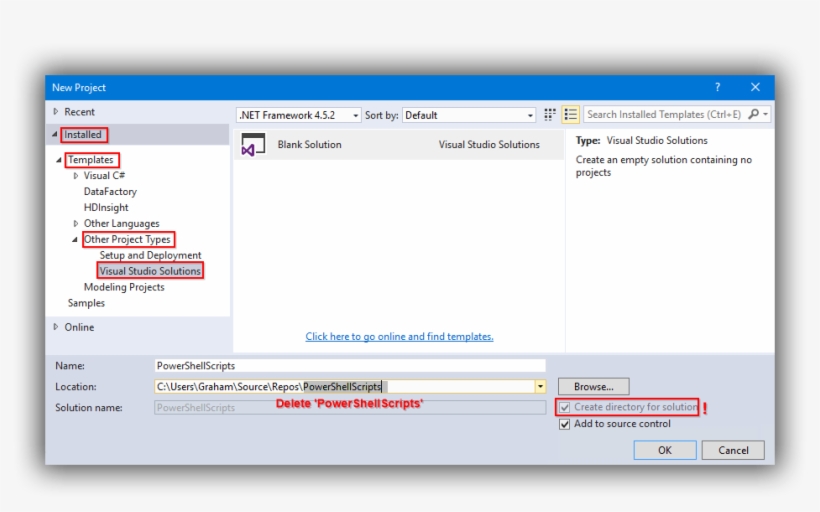Click into the Name text field
The image size is (820, 512).
(x=350, y=366)
